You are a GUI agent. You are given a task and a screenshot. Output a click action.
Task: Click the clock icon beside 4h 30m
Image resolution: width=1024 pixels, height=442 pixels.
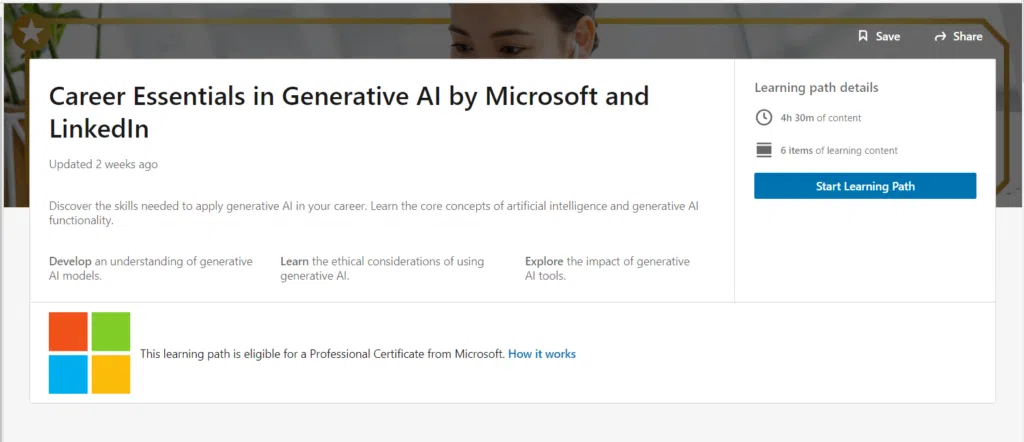pyautogui.click(x=763, y=118)
